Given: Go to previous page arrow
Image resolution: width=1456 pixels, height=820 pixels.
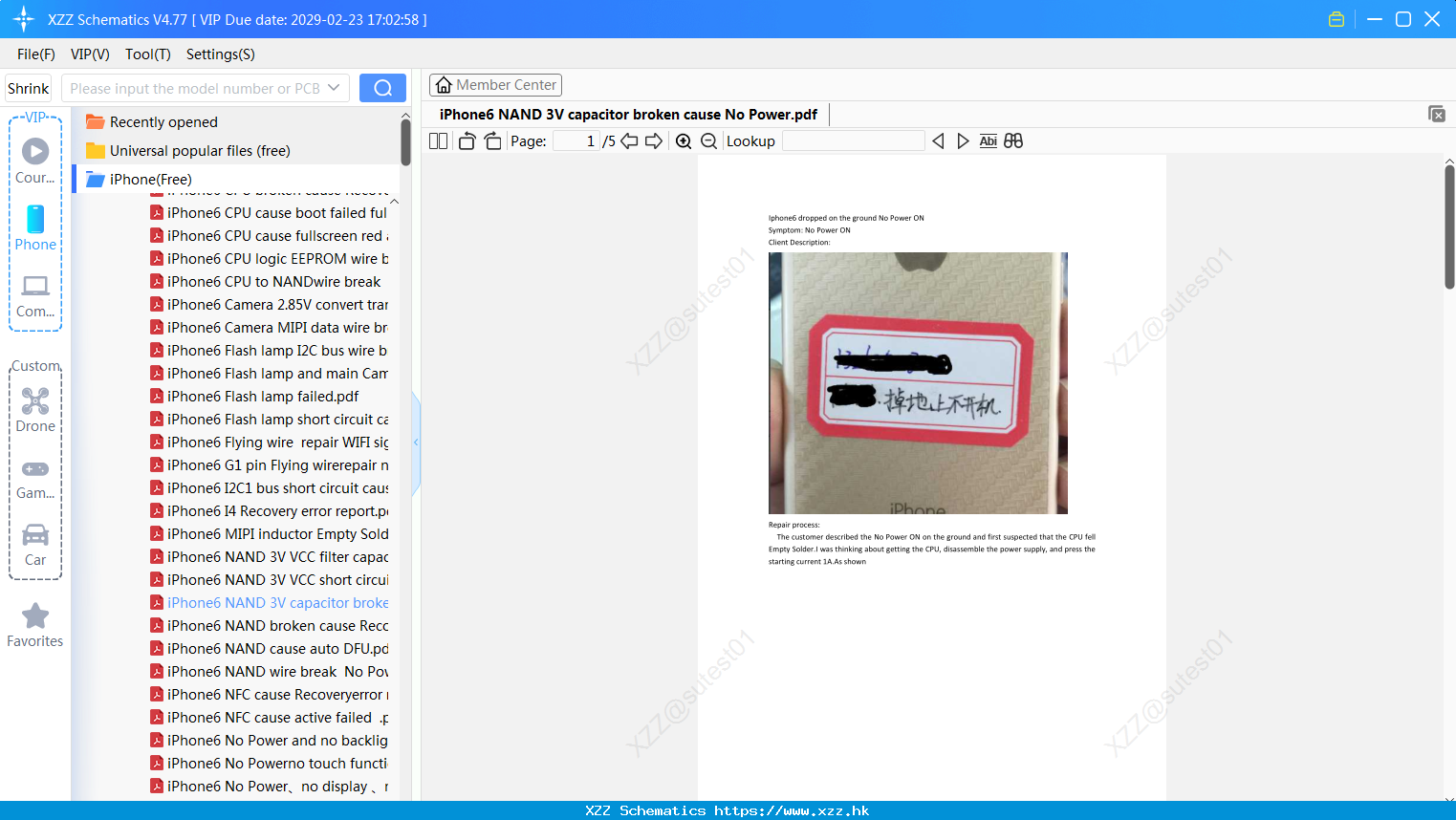Looking at the screenshot, I should click(x=629, y=141).
